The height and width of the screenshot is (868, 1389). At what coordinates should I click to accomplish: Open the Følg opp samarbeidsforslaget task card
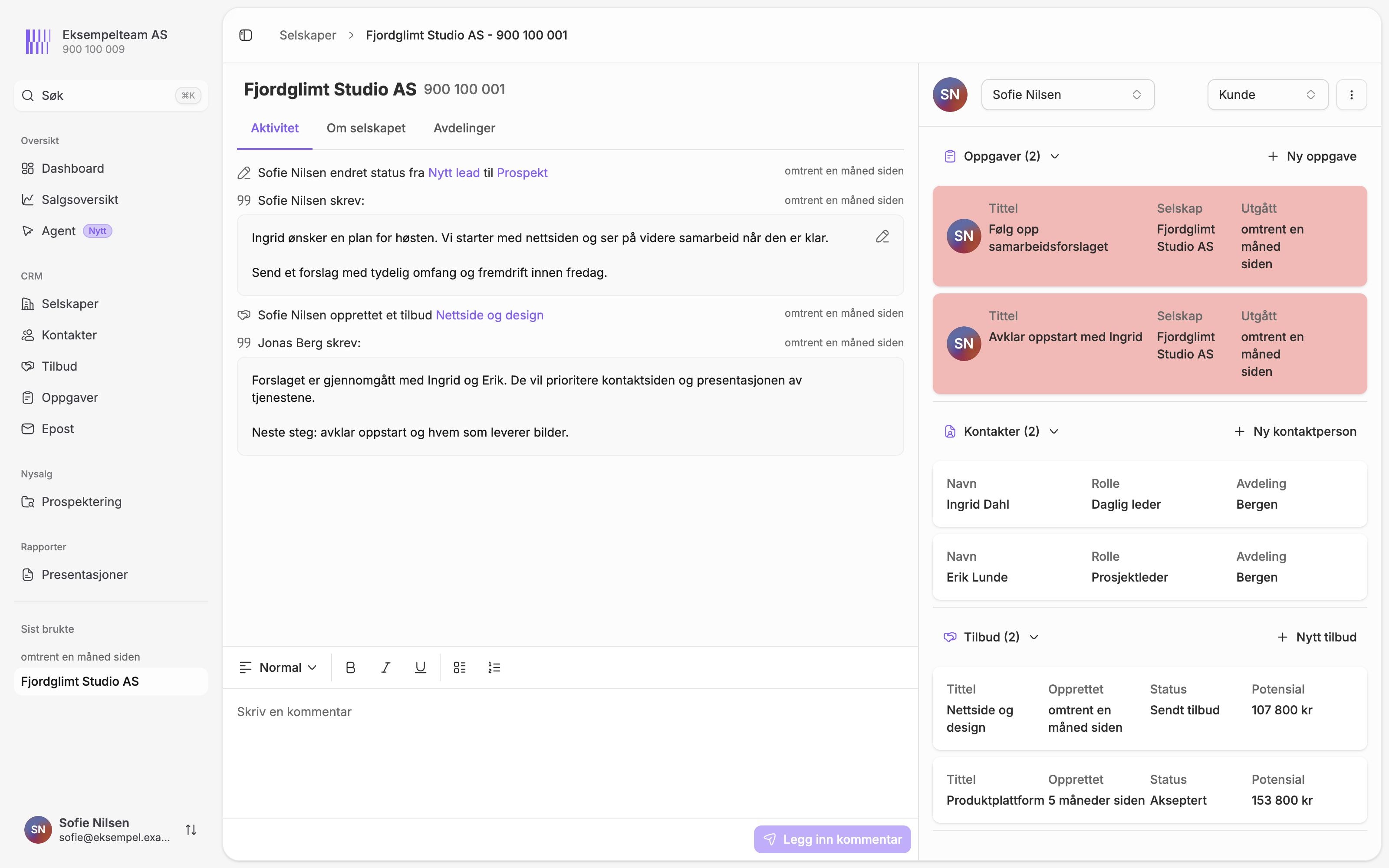point(1150,236)
